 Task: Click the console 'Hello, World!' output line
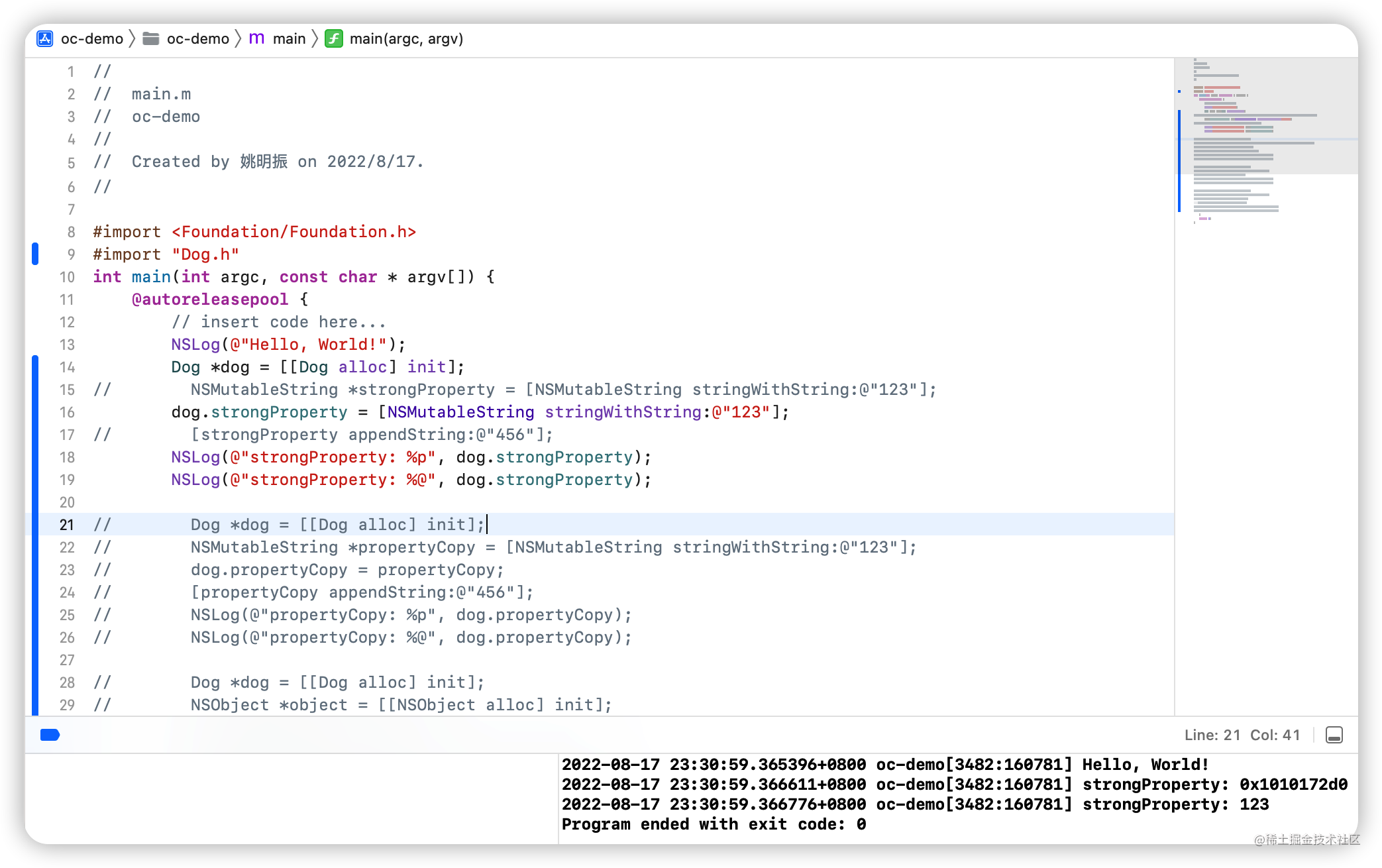pyautogui.click(x=885, y=765)
